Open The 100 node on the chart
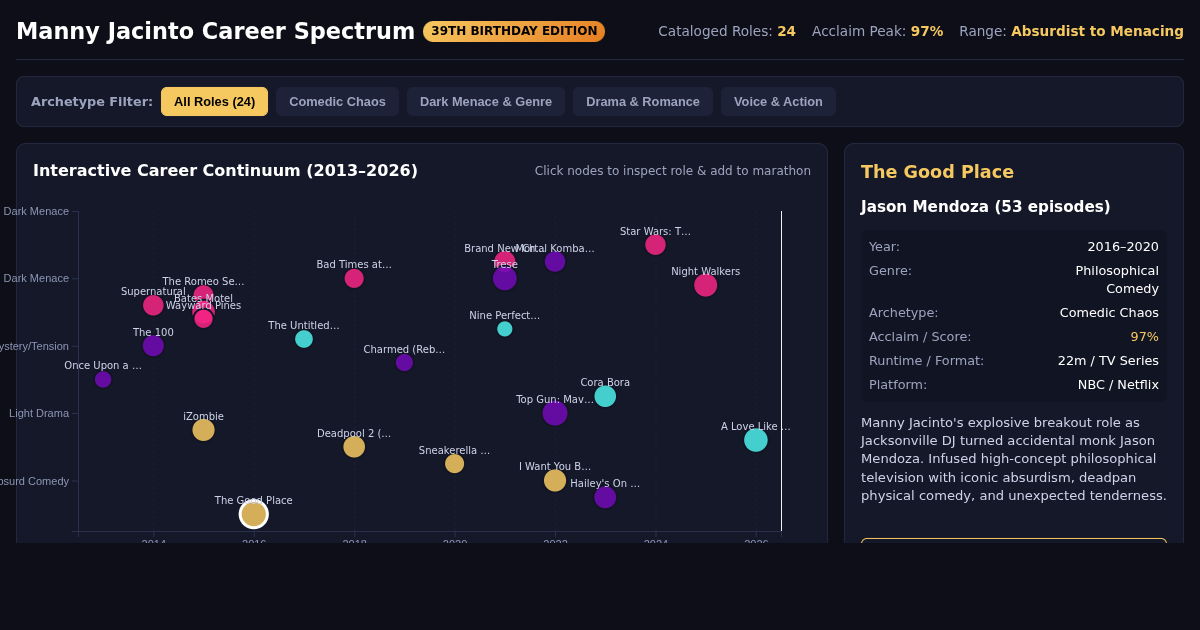The image size is (1200, 630). click(x=153, y=346)
